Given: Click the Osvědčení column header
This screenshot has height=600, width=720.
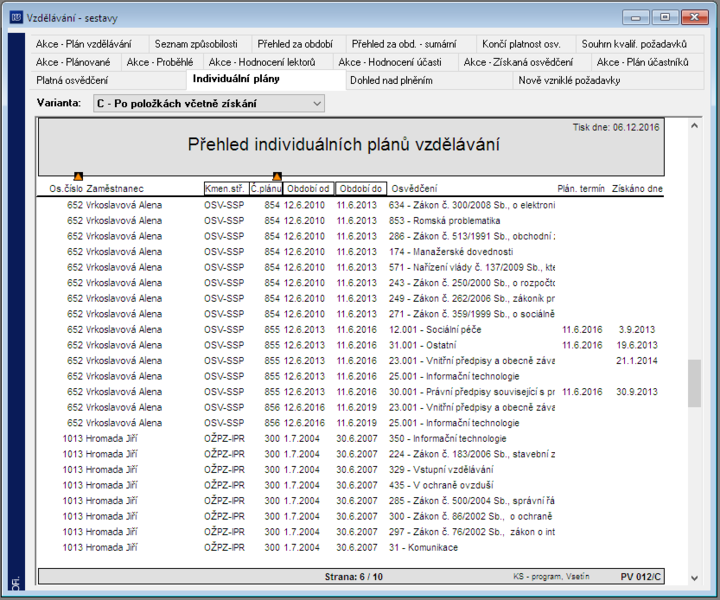Looking at the screenshot, I should tap(414, 189).
